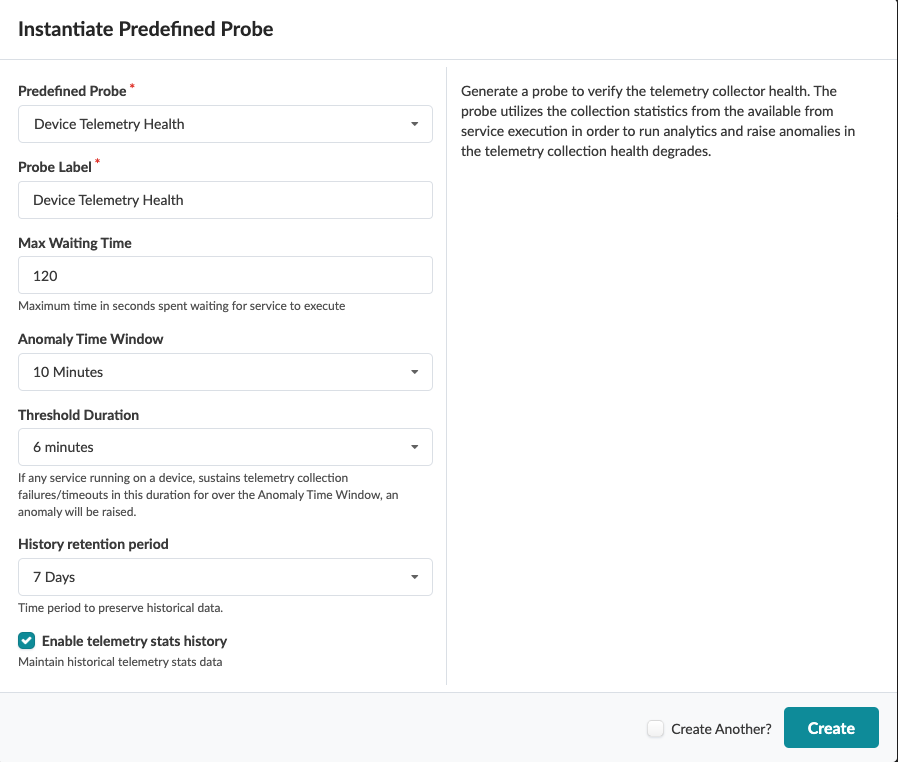The image size is (898, 762).
Task: Focus the Probe Label text field
Action: pyautogui.click(x=225, y=200)
